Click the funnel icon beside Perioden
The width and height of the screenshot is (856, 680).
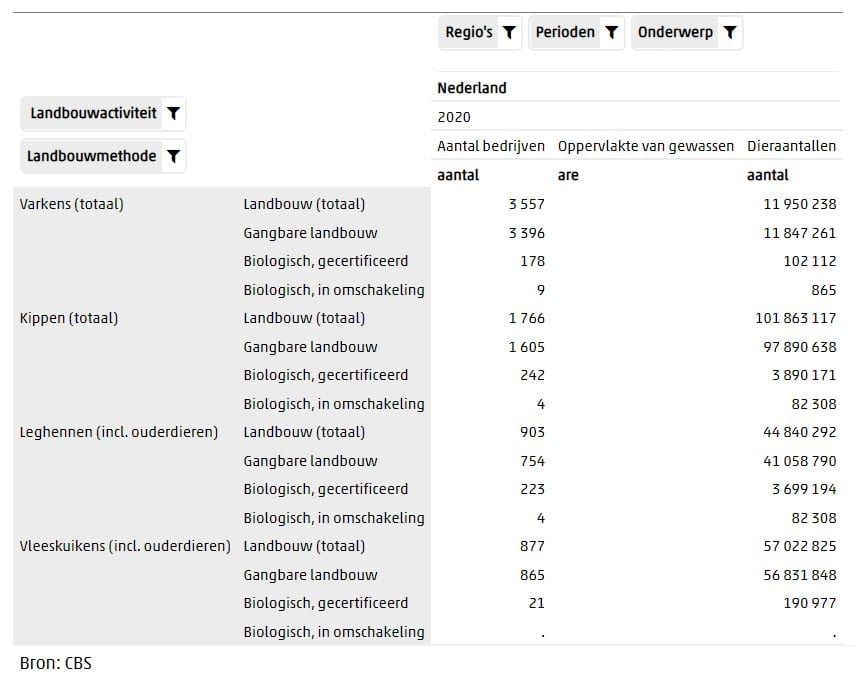[612, 33]
